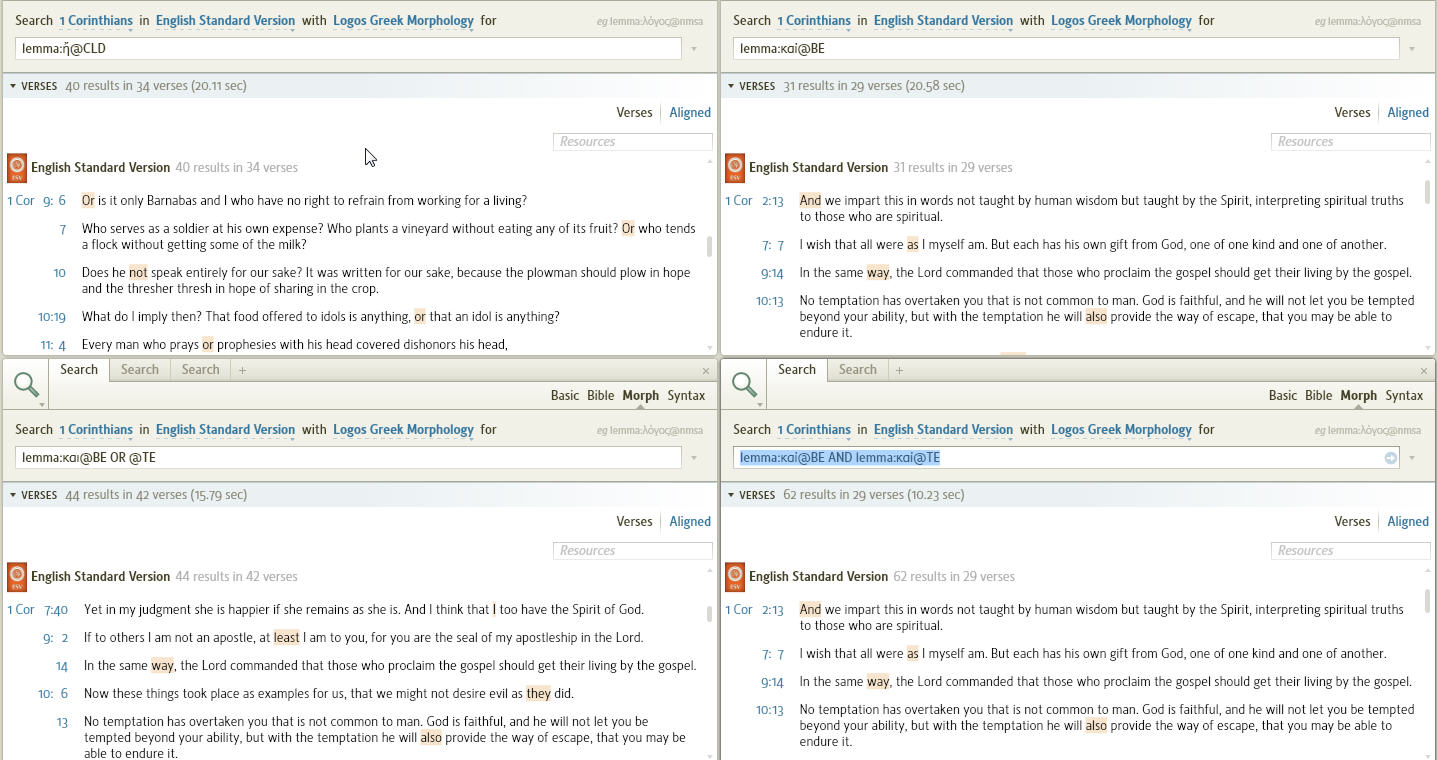This screenshot has height=760, width=1437.
Task: Switch to Aligned view in the bottom-right panel
Action: 1408,522
